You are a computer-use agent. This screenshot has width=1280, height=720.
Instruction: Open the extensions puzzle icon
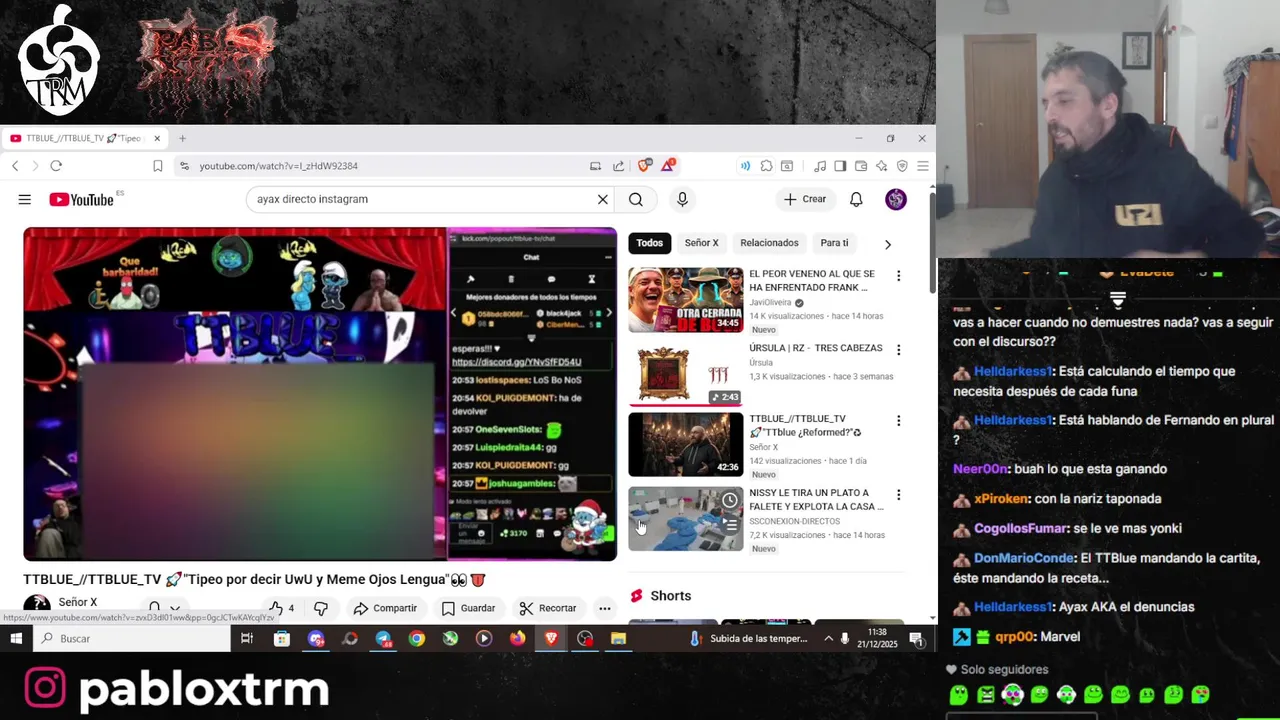766,166
